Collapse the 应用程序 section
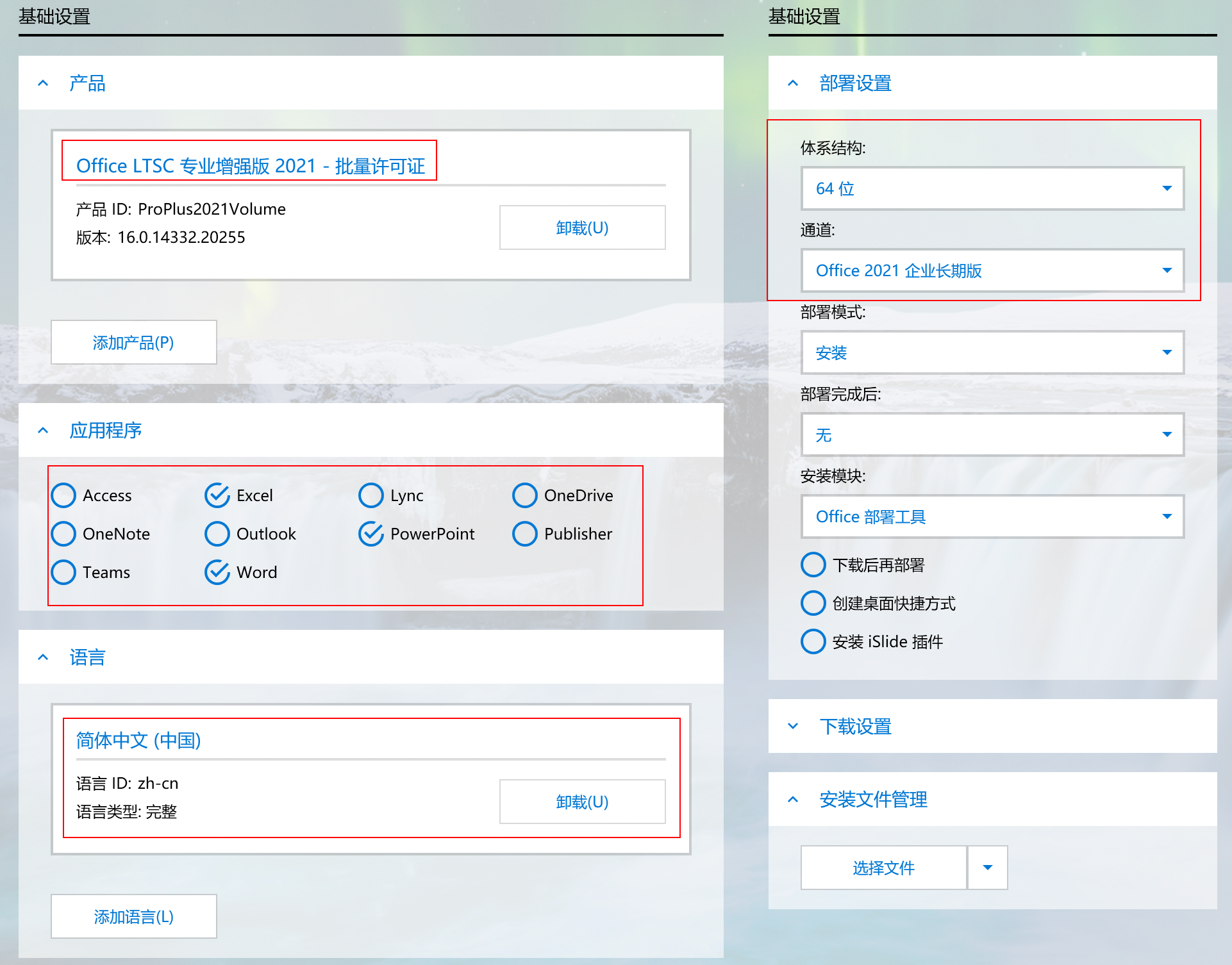1232x965 pixels. click(x=43, y=431)
